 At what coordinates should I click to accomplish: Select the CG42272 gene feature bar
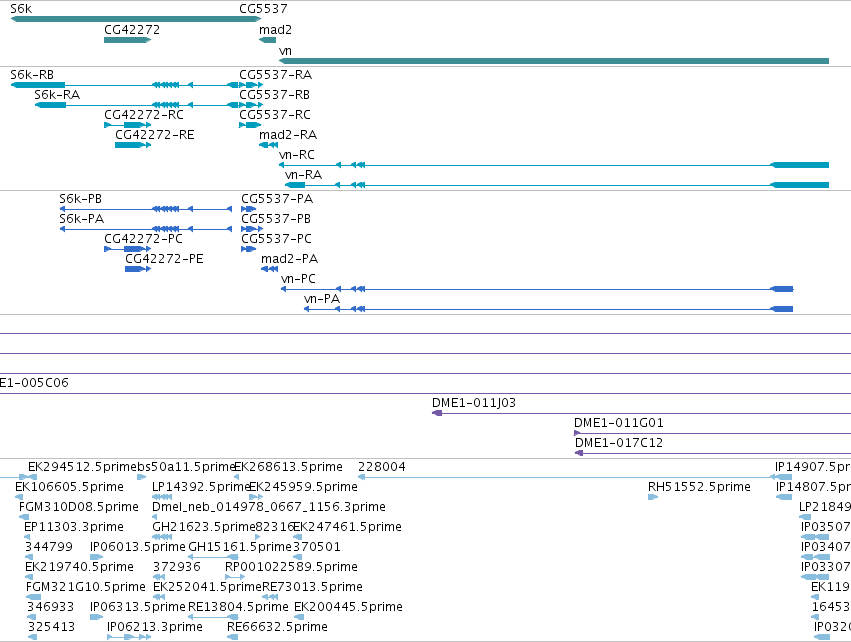pos(128,40)
